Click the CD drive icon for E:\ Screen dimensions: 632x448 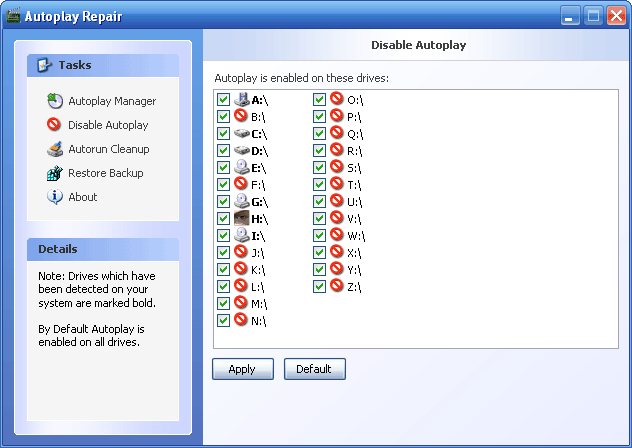pos(242,167)
